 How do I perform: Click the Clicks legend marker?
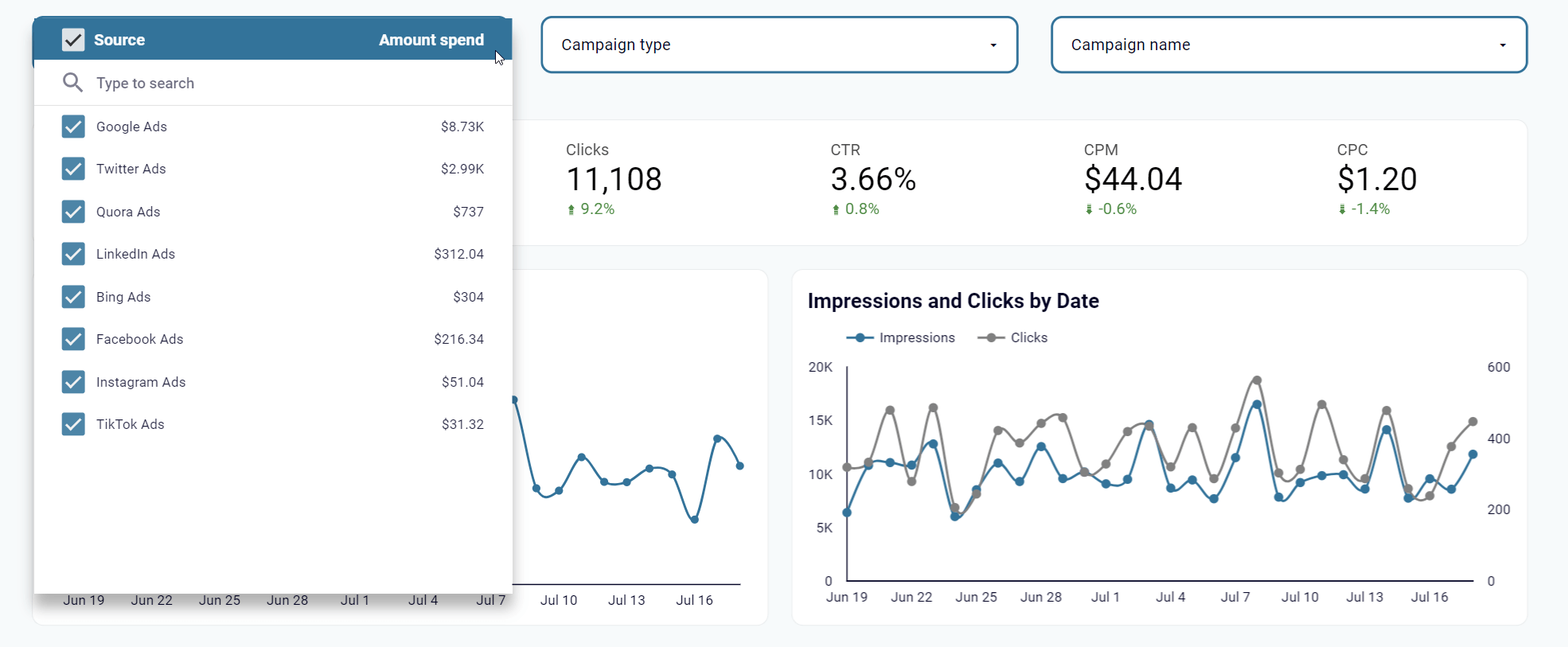coord(990,337)
